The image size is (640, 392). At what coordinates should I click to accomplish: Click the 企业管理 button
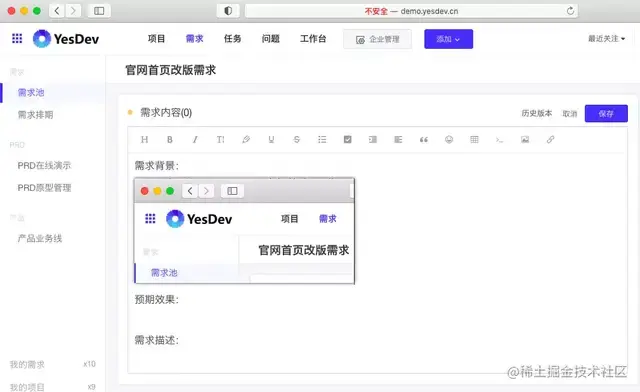[x=378, y=39]
